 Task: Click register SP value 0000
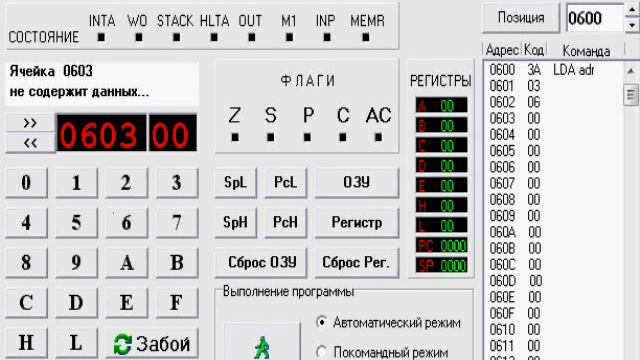tap(442, 266)
